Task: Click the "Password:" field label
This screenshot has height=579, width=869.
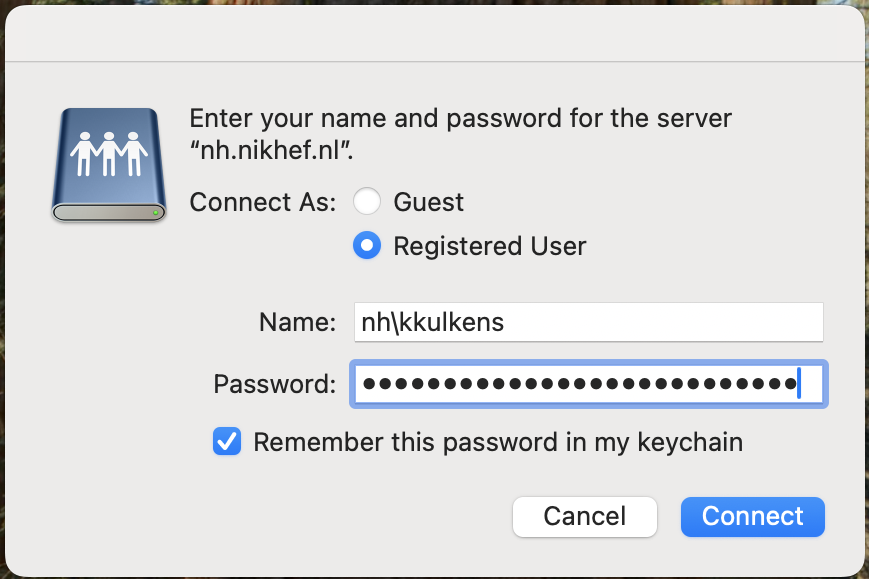Action: (275, 384)
